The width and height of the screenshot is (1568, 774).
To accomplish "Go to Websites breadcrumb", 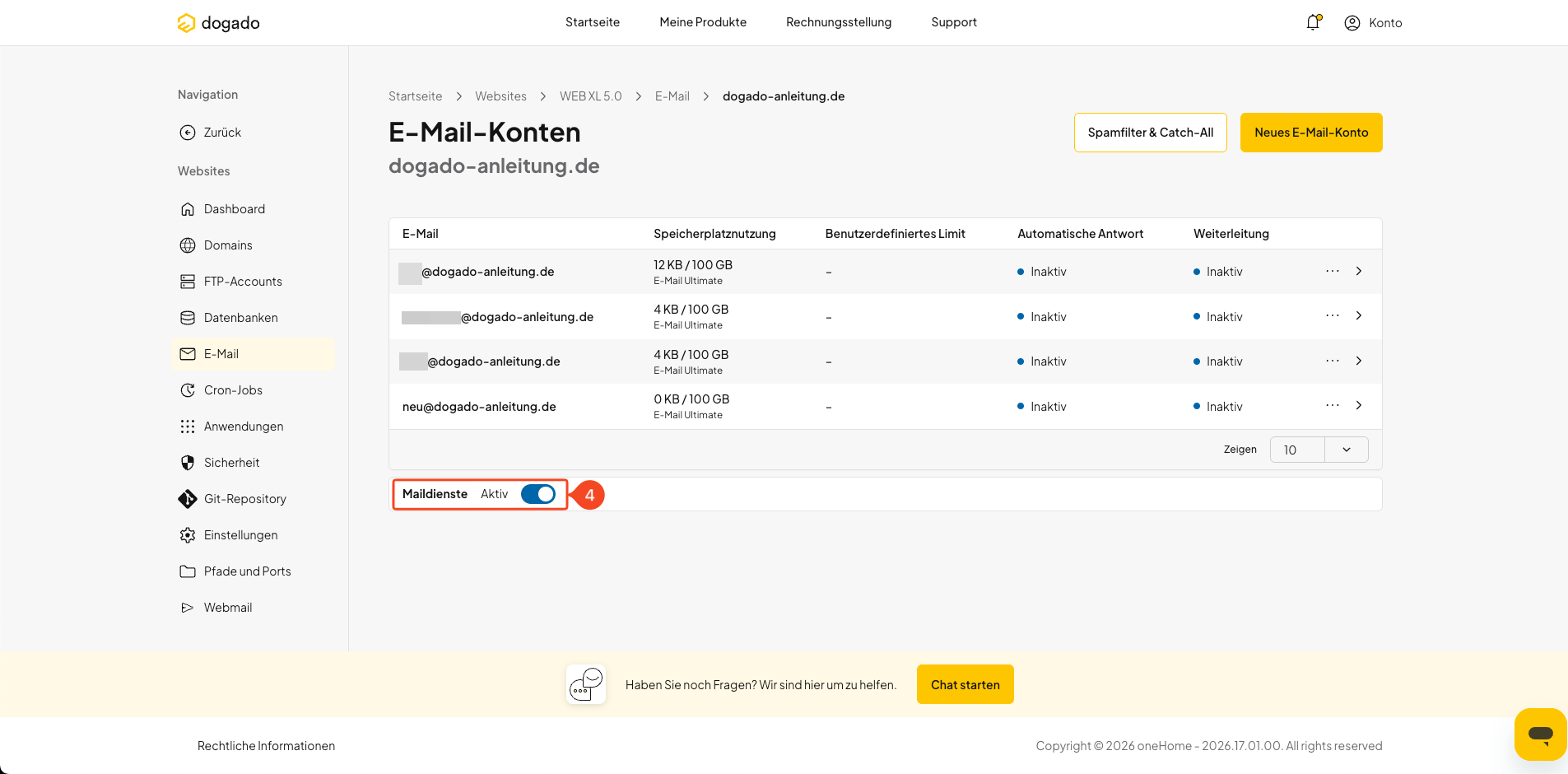I will 500,96.
